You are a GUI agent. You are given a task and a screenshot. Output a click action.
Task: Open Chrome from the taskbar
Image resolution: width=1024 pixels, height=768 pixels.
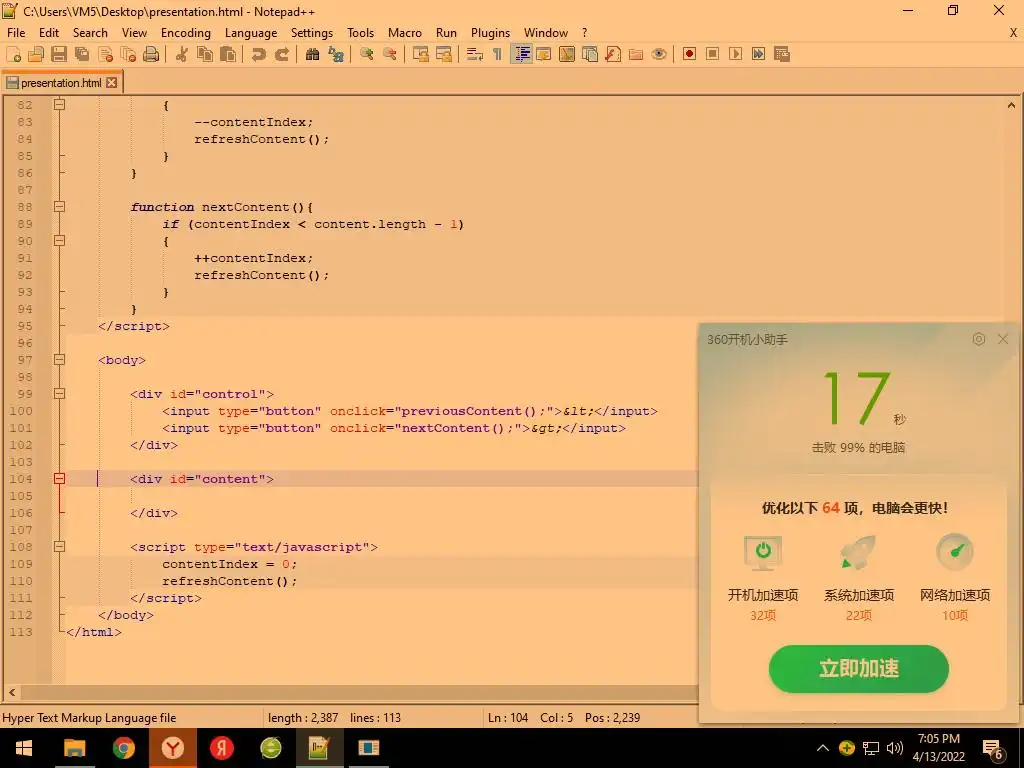click(x=123, y=748)
